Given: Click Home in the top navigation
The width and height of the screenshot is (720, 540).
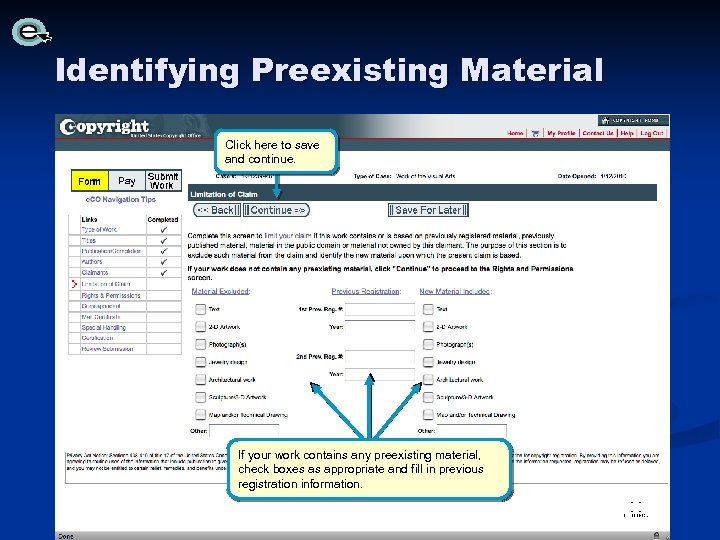Looking at the screenshot, I should [515, 133].
